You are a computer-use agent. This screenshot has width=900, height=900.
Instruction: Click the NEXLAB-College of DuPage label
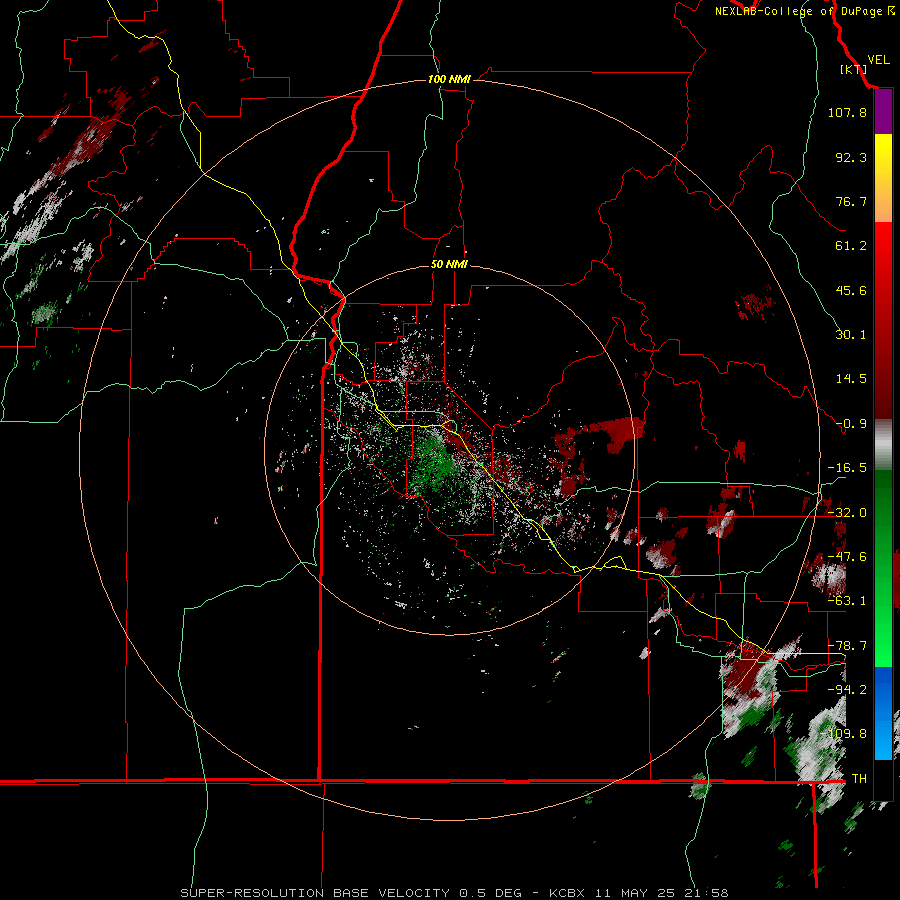click(x=798, y=11)
